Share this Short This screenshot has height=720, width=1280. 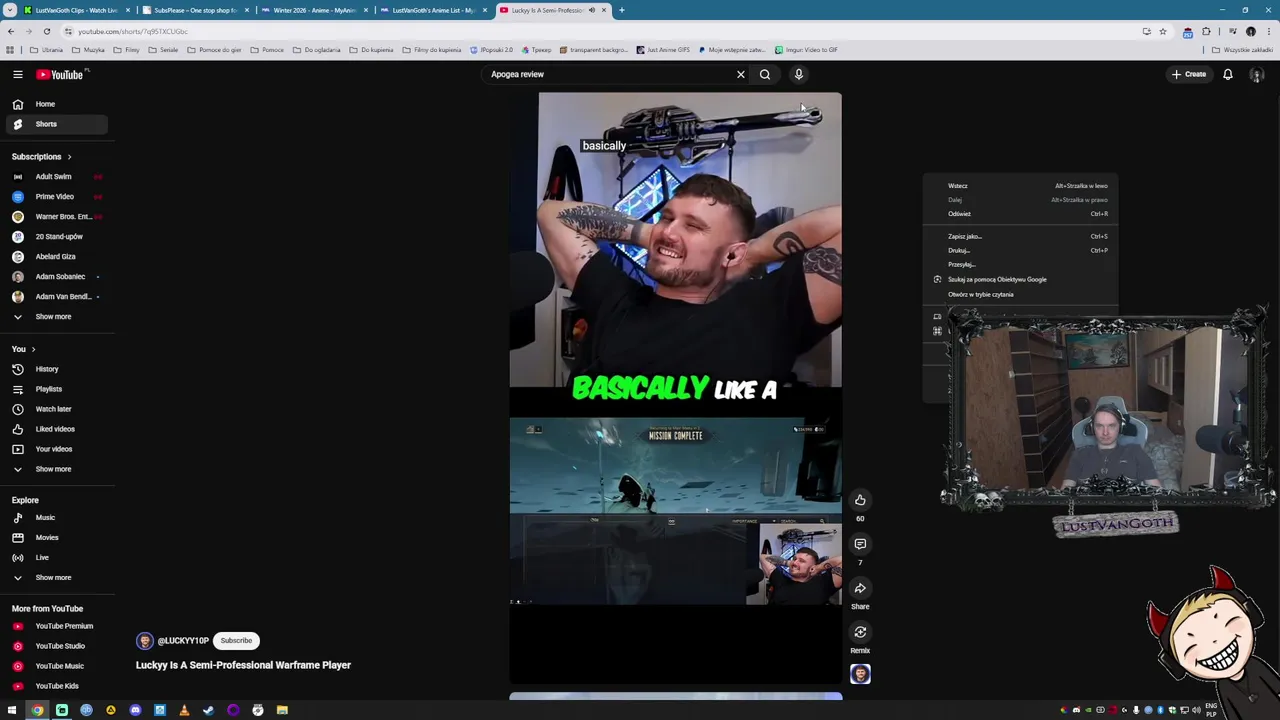(x=860, y=588)
